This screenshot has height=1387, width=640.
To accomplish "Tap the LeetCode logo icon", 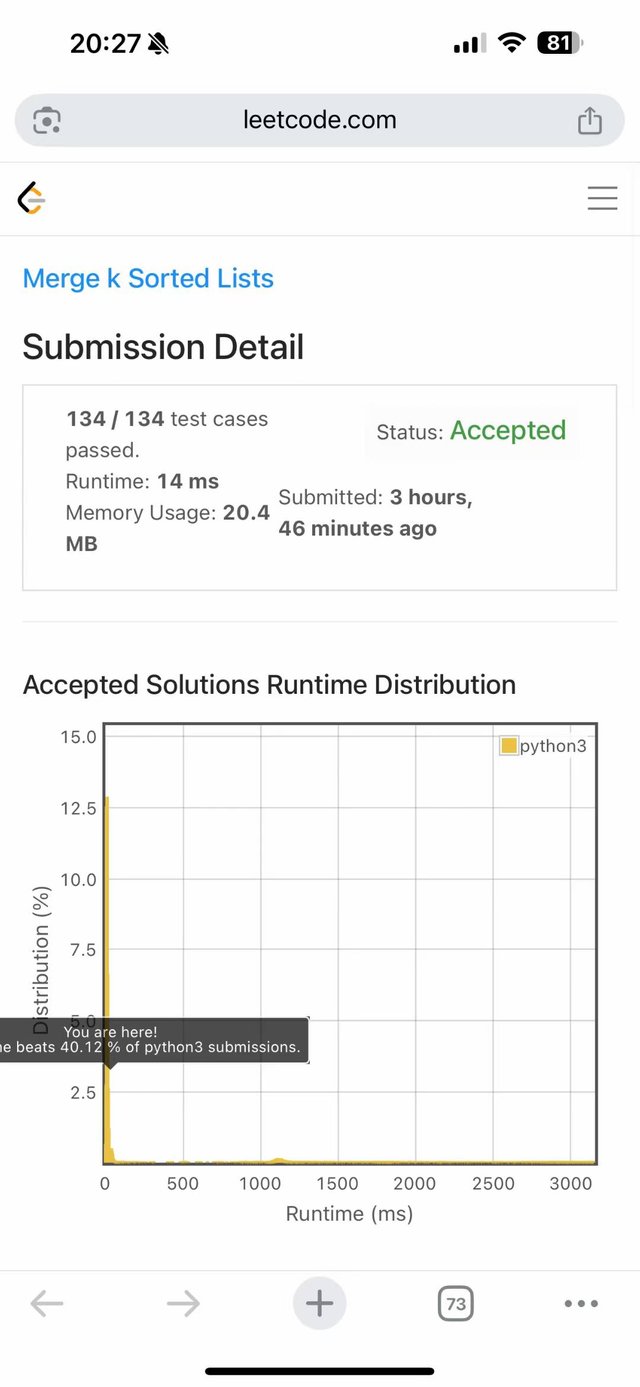I will [x=31, y=198].
